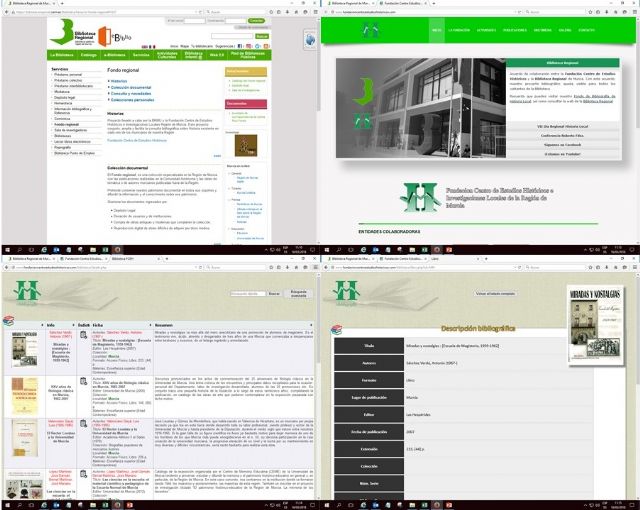Image resolution: width=640 pixels, height=510 pixels.
Task: Click H logo on Descripción bibliográfica page
Action: coord(346,293)
